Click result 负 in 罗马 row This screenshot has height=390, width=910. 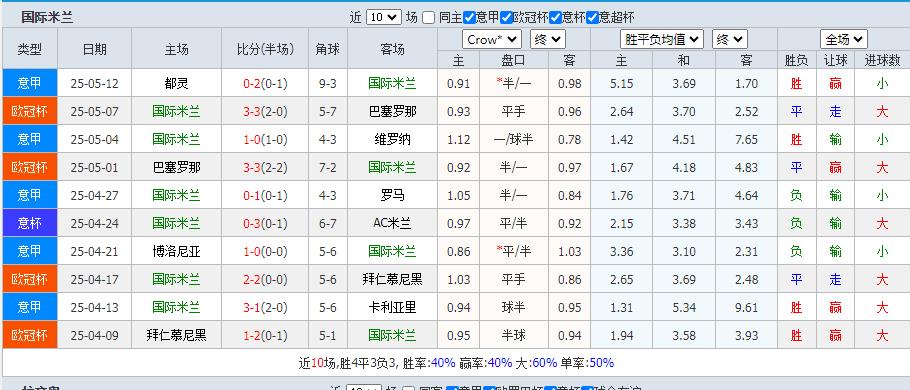coord(796,196)
